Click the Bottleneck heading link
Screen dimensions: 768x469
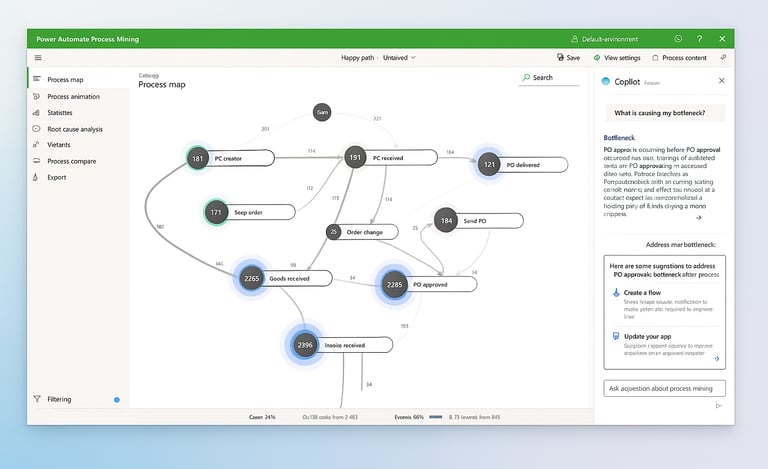click(619, 138)
